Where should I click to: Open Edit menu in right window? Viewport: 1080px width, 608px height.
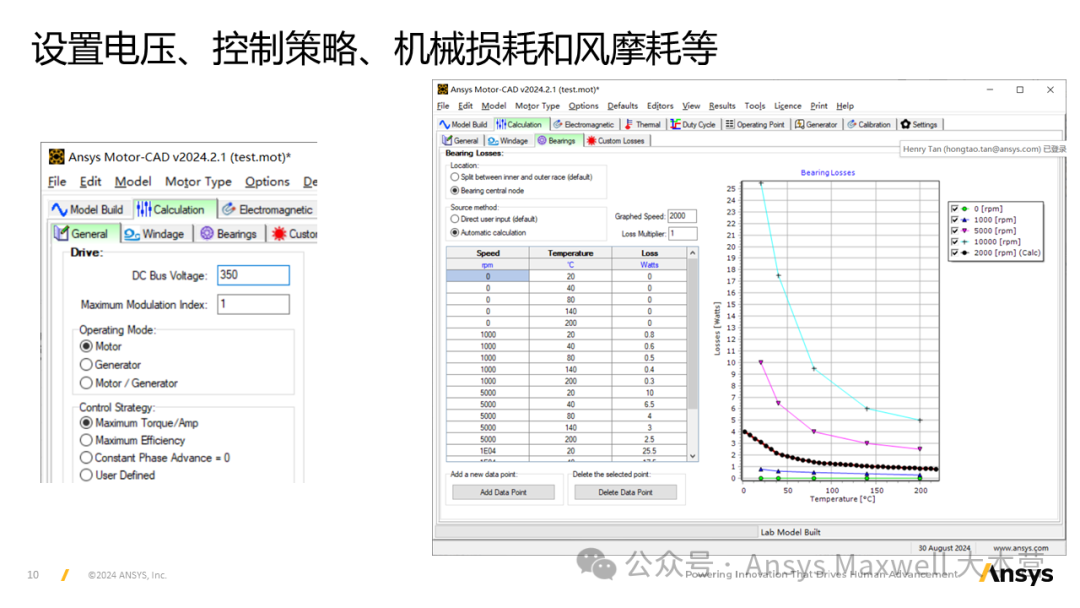[x=466, y=106]
